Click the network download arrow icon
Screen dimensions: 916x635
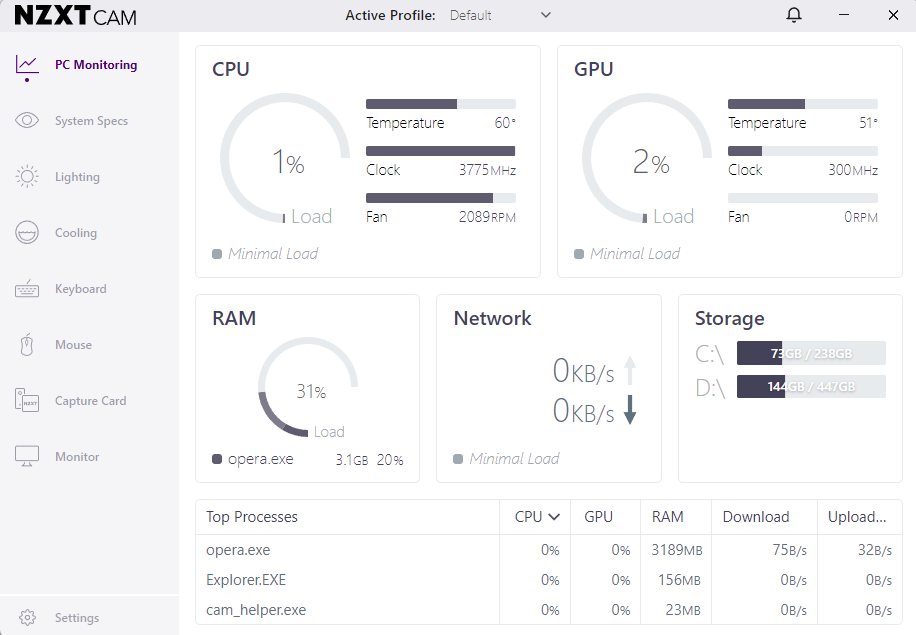click(630, 410)
